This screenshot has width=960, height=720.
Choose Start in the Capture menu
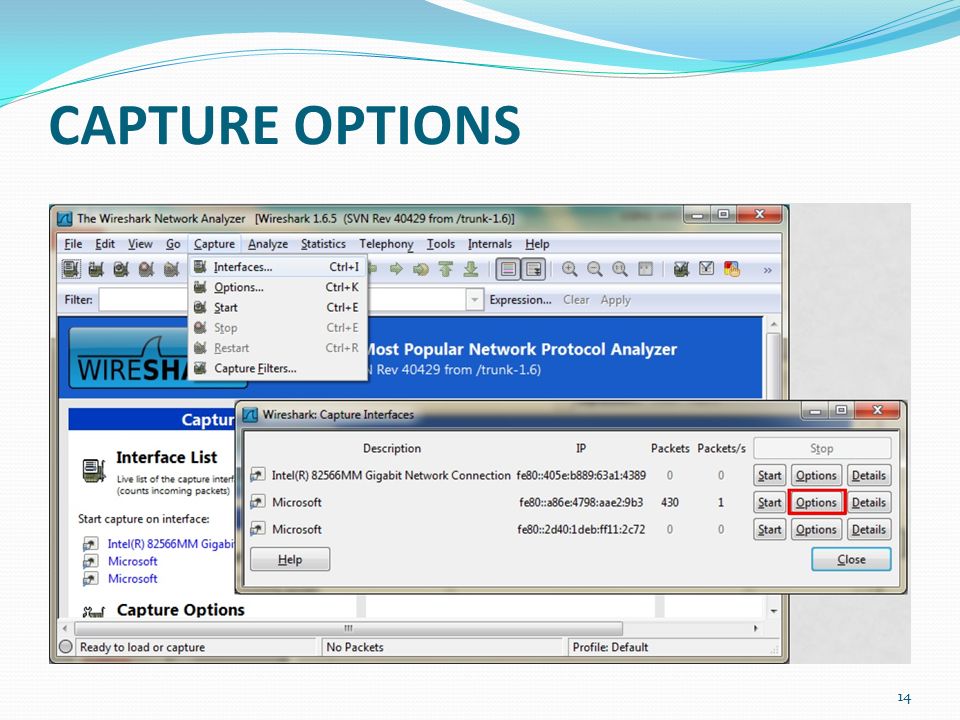(277, 307)
